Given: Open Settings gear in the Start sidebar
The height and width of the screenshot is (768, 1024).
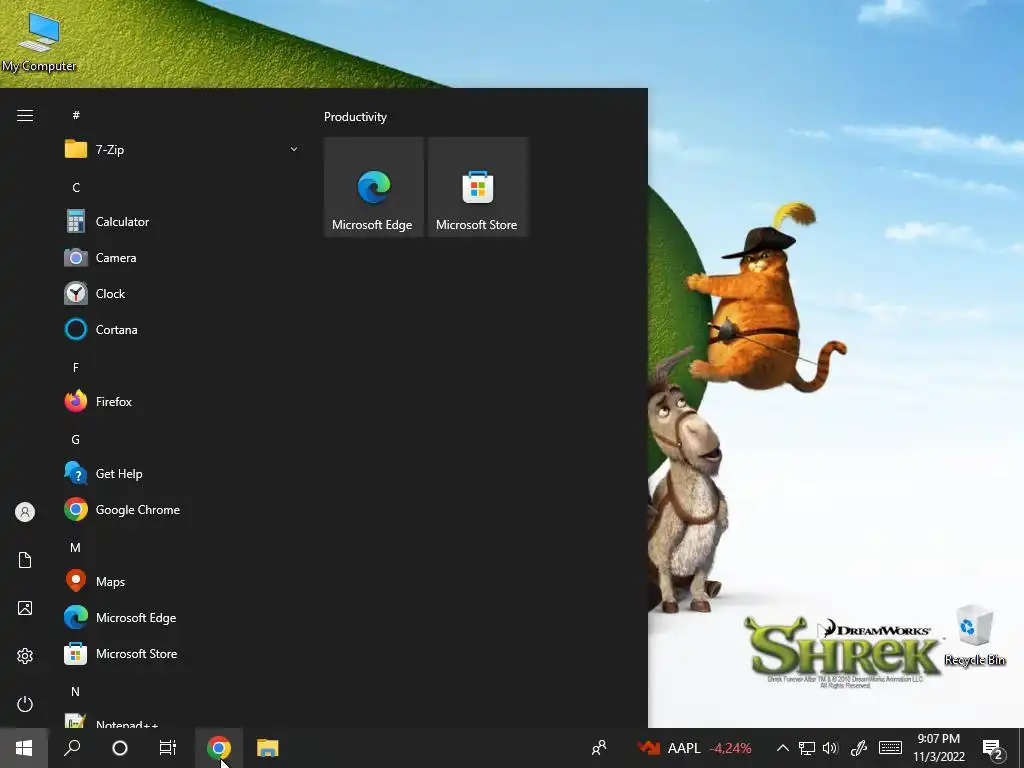Looking at the screenshot, I should pos(25,656).
